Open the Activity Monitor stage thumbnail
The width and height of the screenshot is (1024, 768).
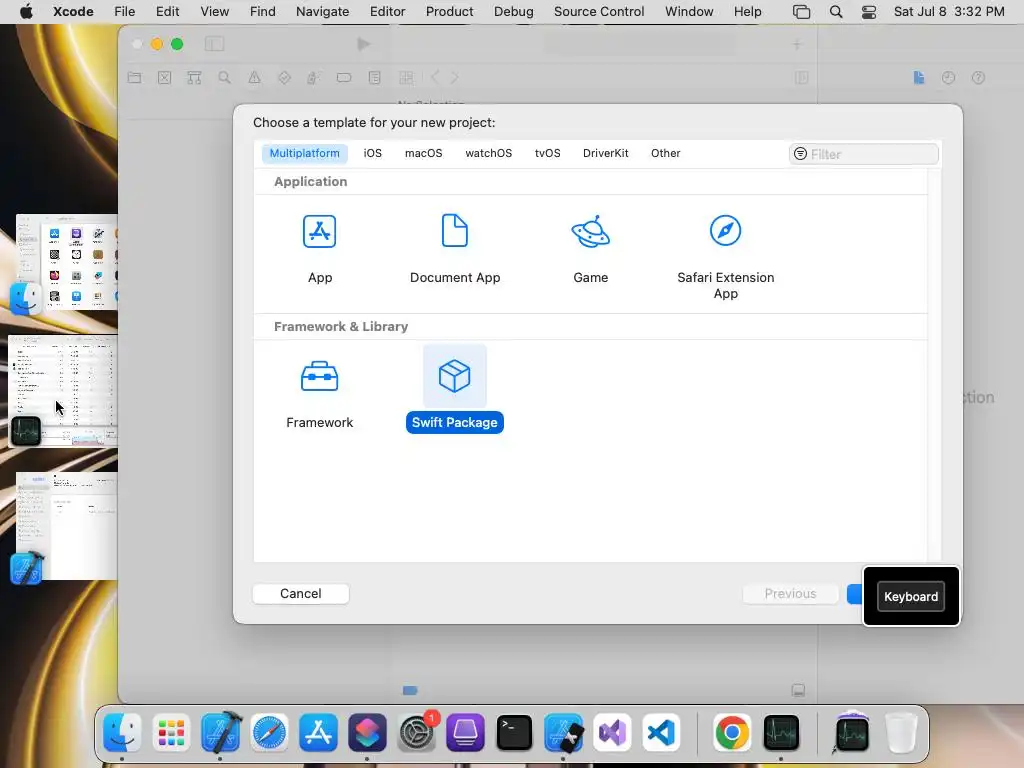pos(63,391)
